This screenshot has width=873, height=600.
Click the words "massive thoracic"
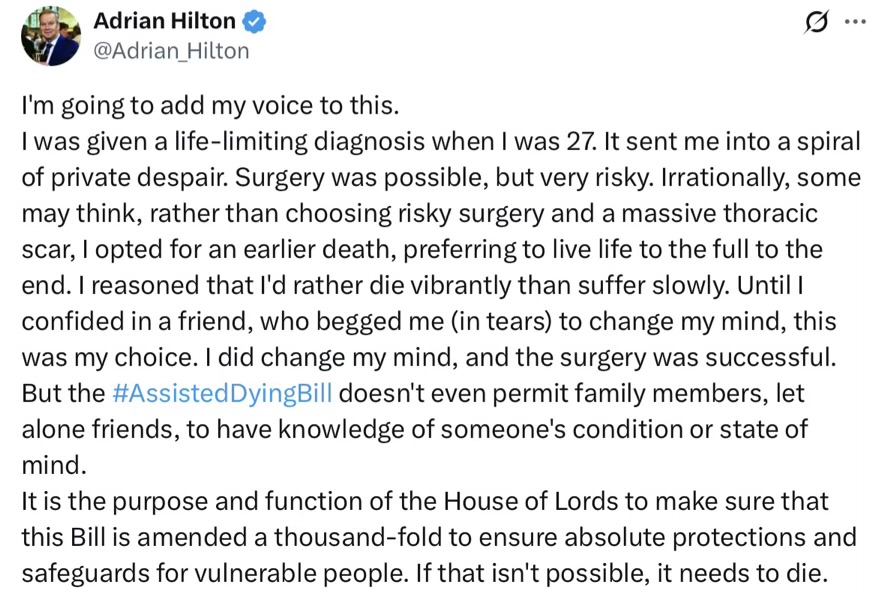[x=719, y=214]
